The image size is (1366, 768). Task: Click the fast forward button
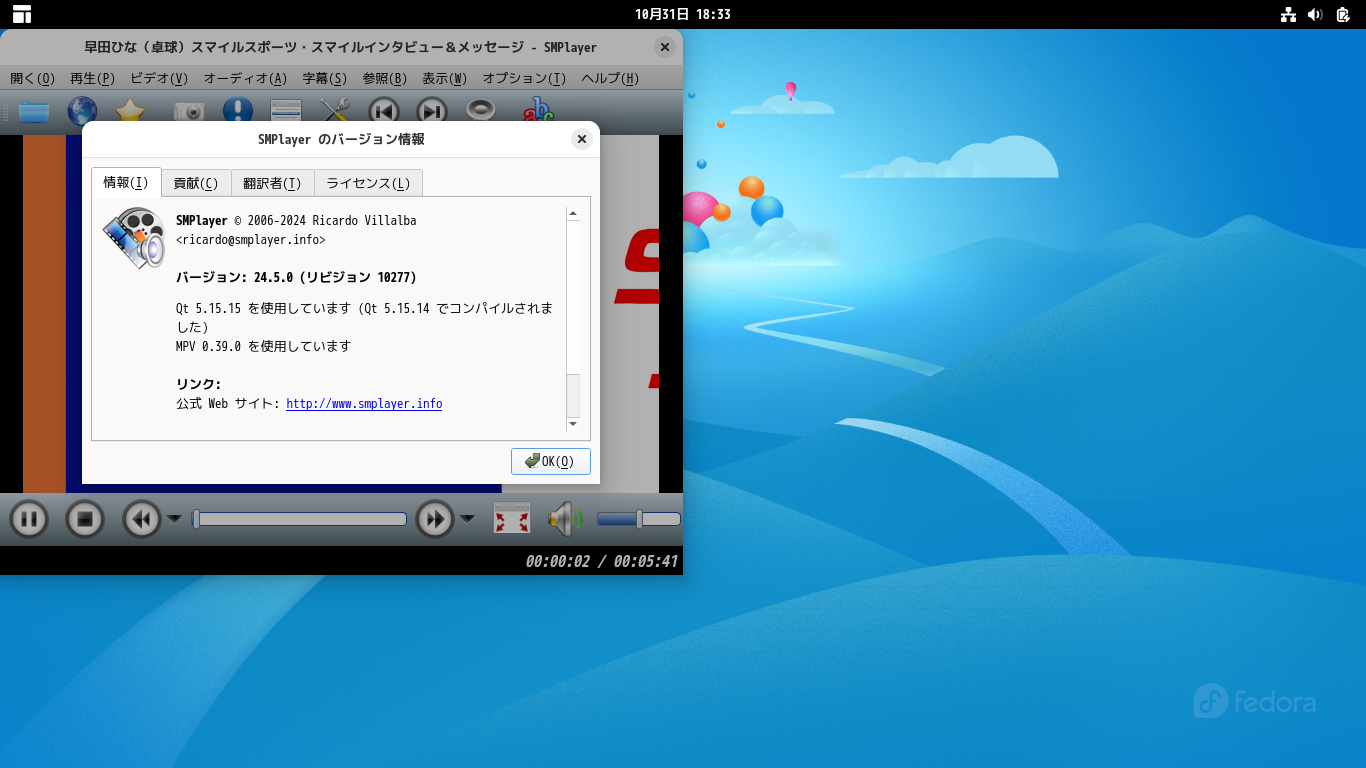(x=435, y=519)
